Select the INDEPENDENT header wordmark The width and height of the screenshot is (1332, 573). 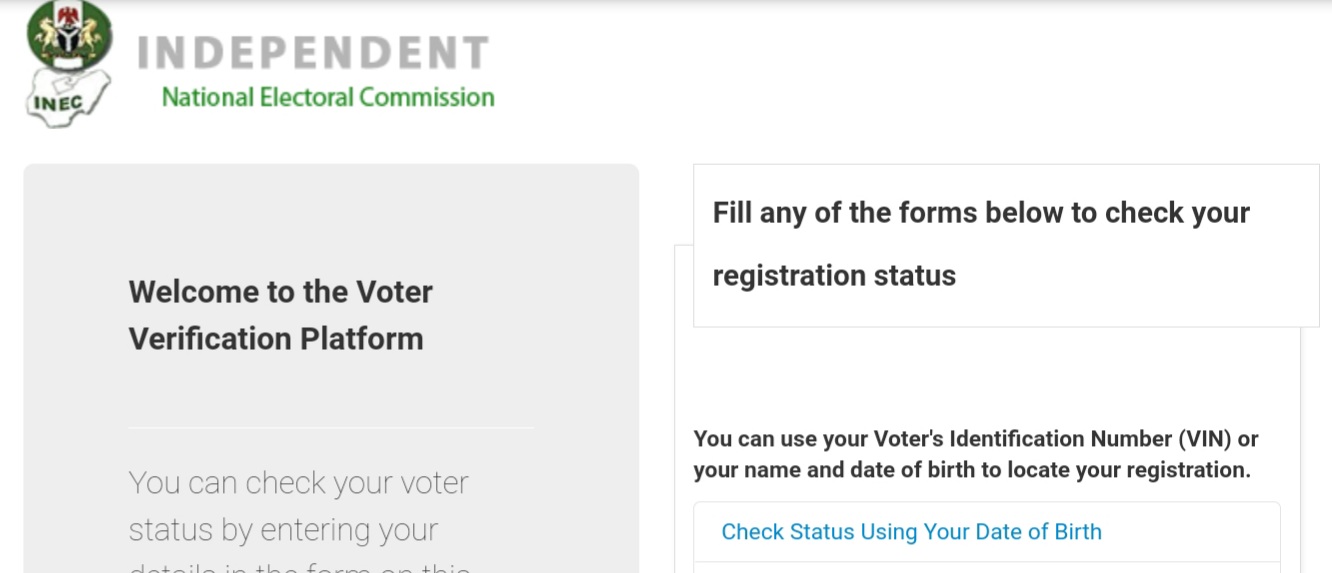click(x=313, y=54)
